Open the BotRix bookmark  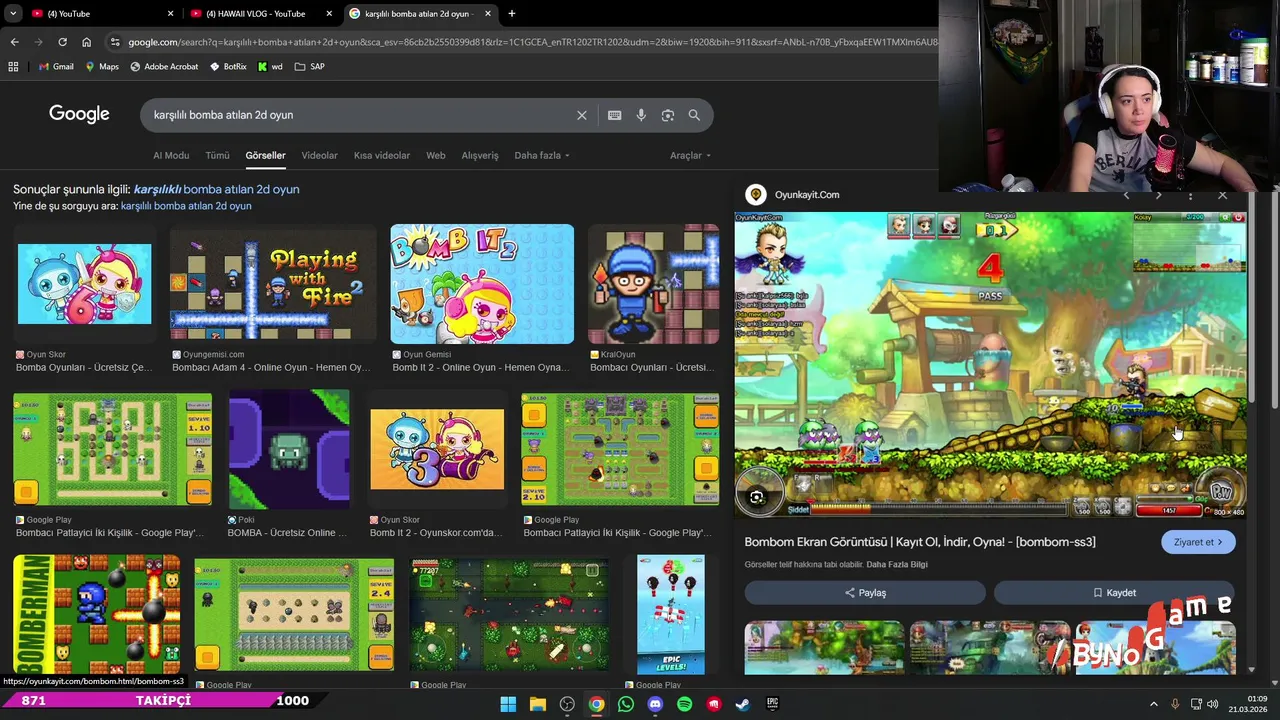tap(228, 66)
